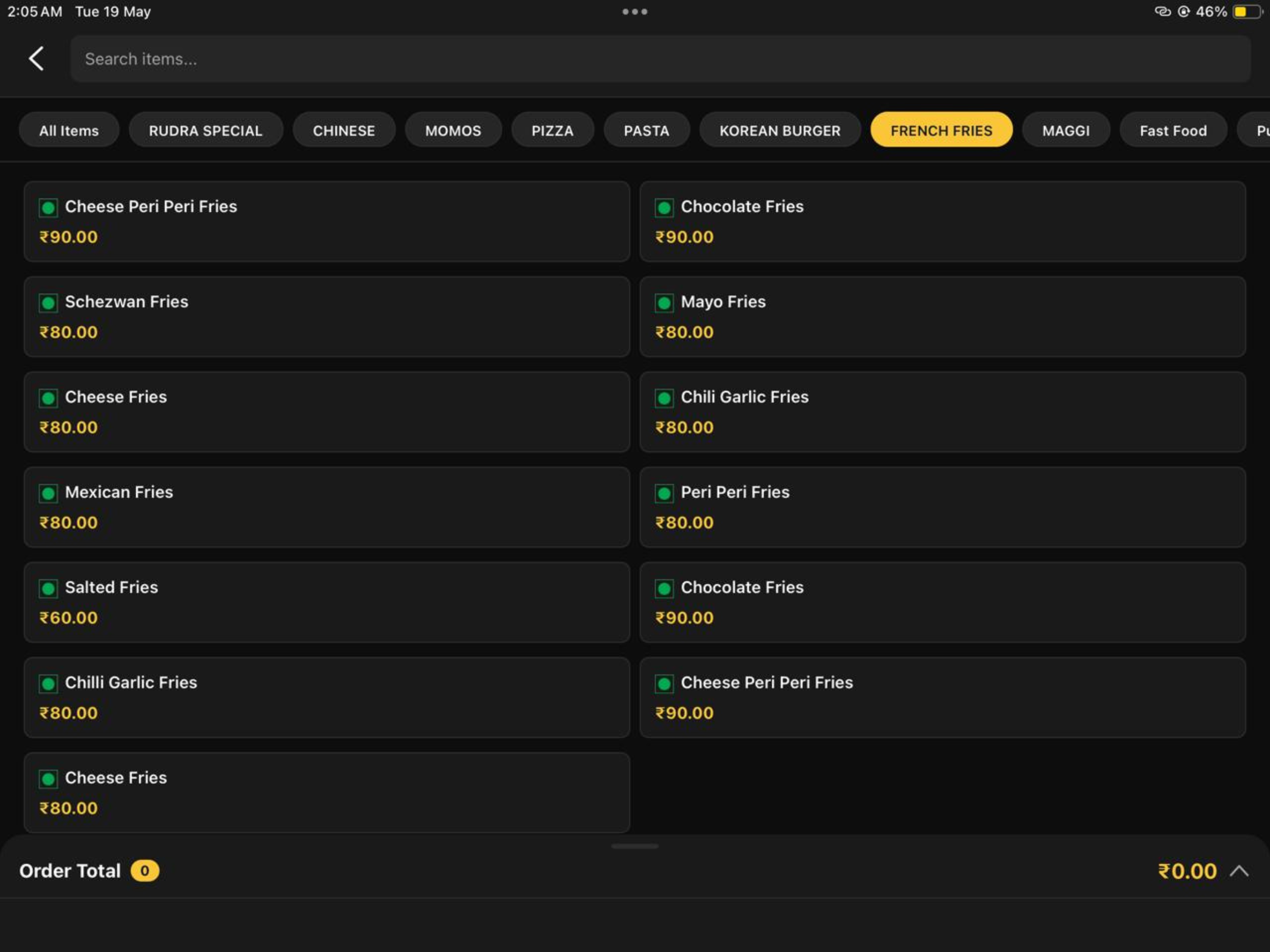
Task: Switch to PASTA category
Action: point(647,130)
